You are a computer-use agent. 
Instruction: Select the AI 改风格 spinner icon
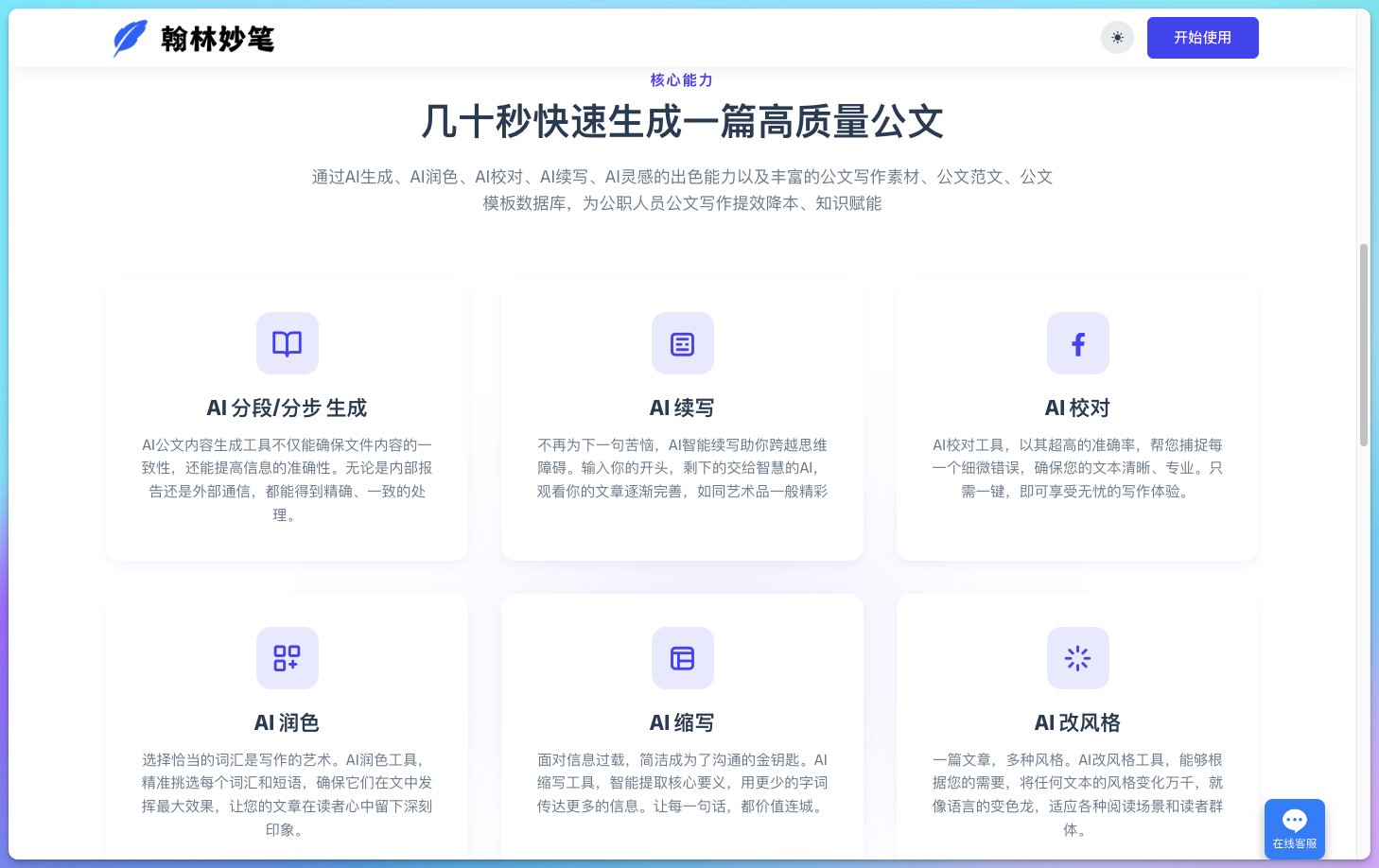coord(1077,658)
